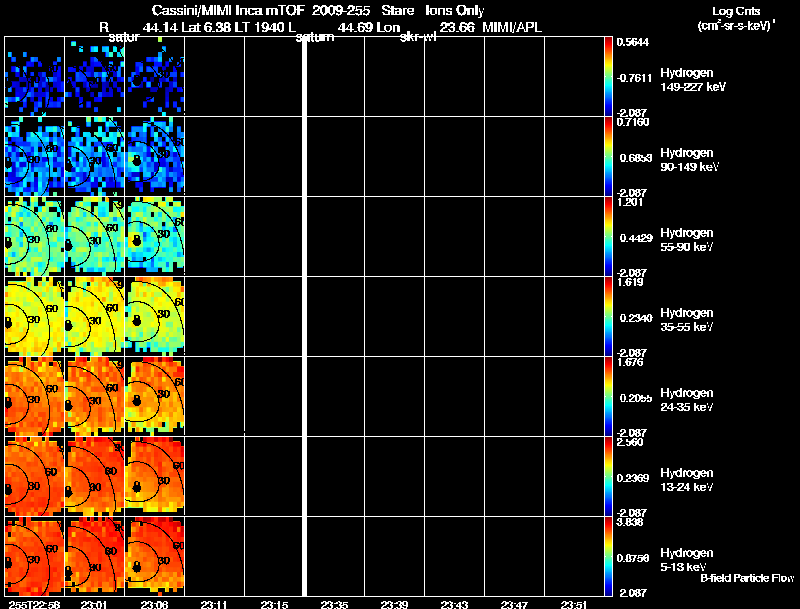Click the 149-227 keV Hydrogen image at 22:58
Image resolution: width=800 pixels, height=609 pixels.
[x=34, y=76]
